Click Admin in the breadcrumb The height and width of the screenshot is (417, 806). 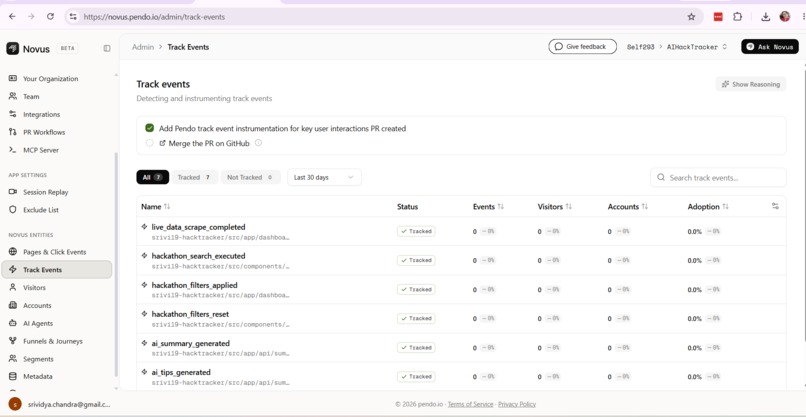(143, 47)
